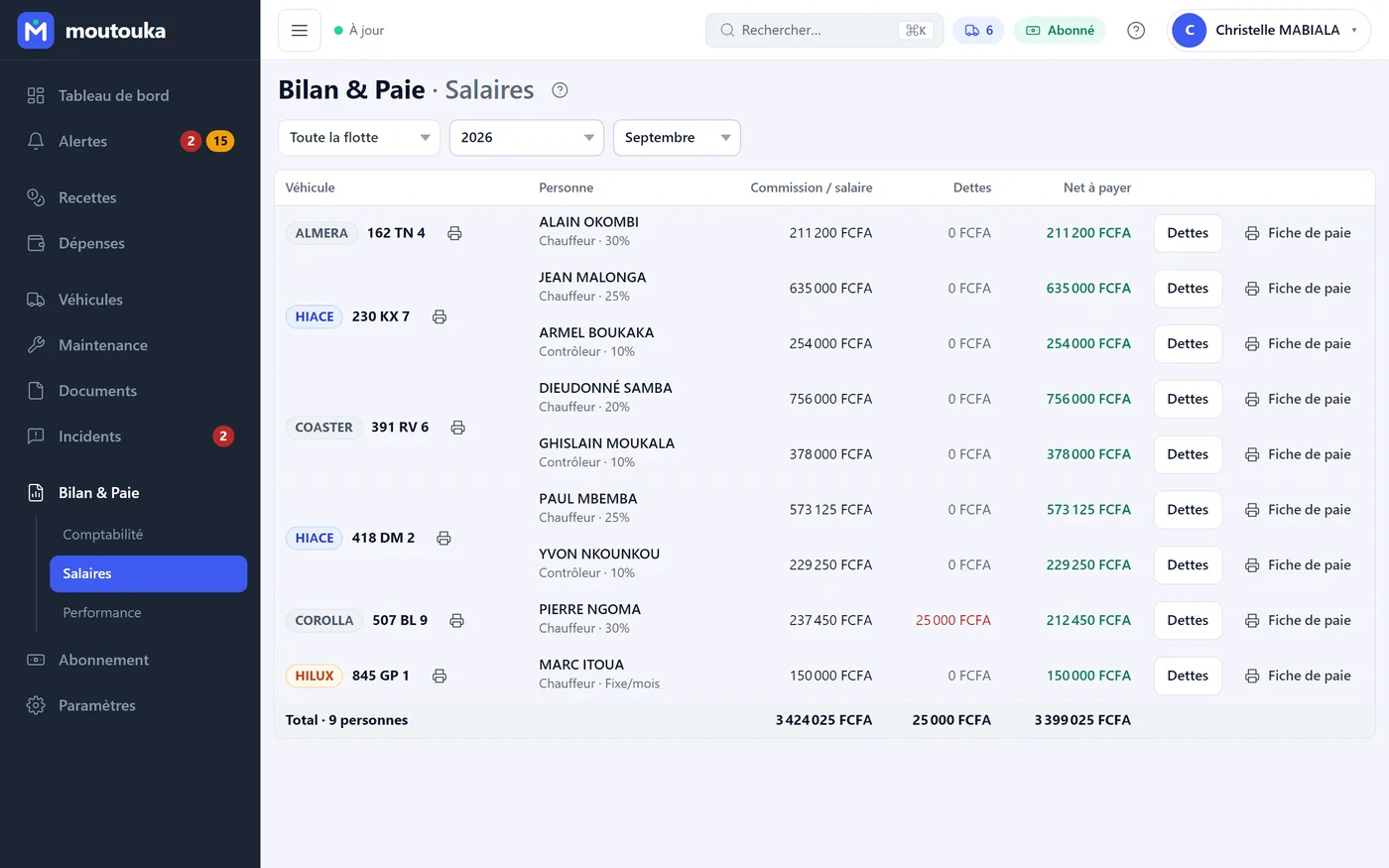Open Fiche de paie for DIEUDONNÉ SAMBA

(1298, 399)
